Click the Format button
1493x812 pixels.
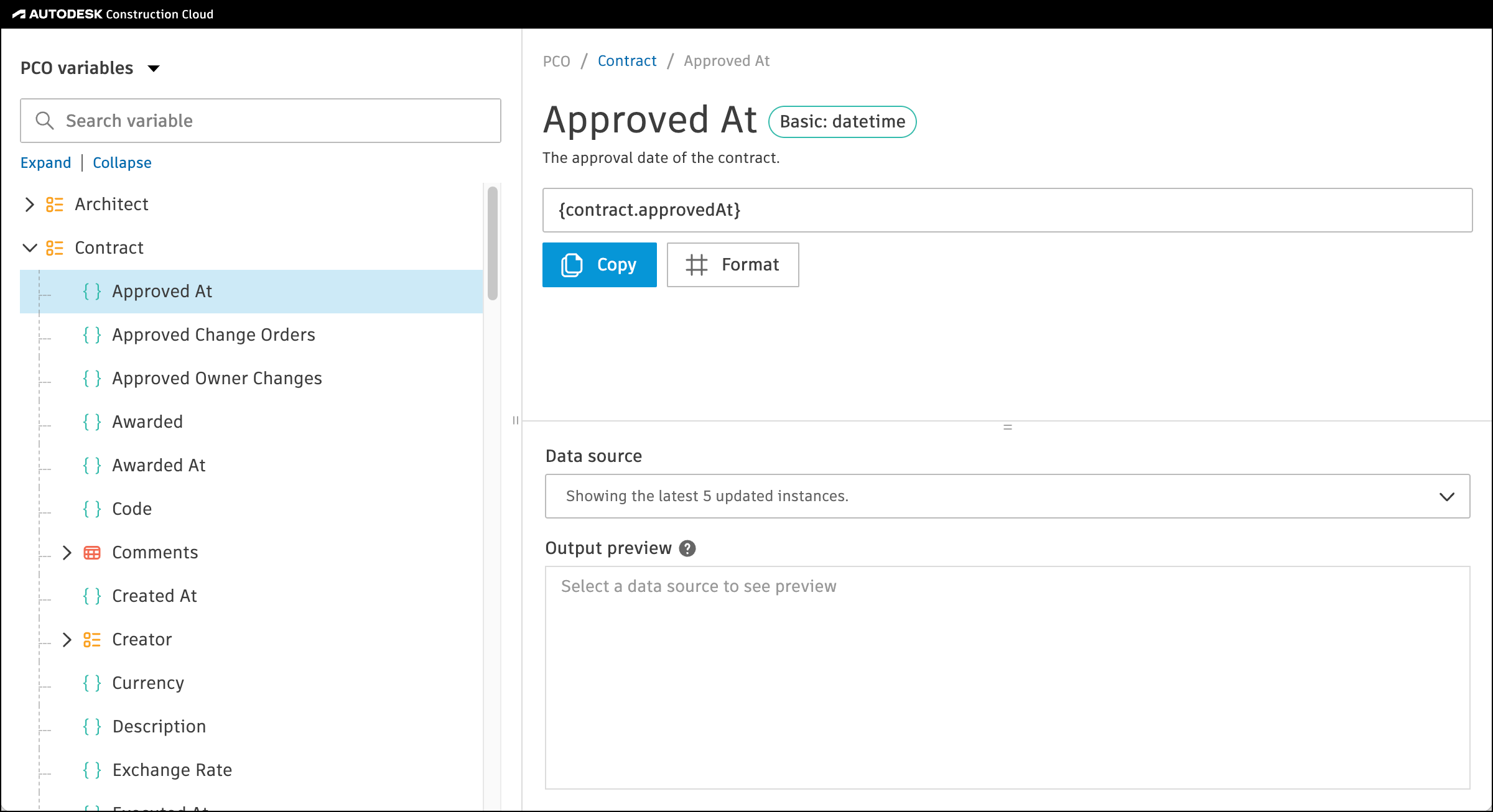[732, 265]
